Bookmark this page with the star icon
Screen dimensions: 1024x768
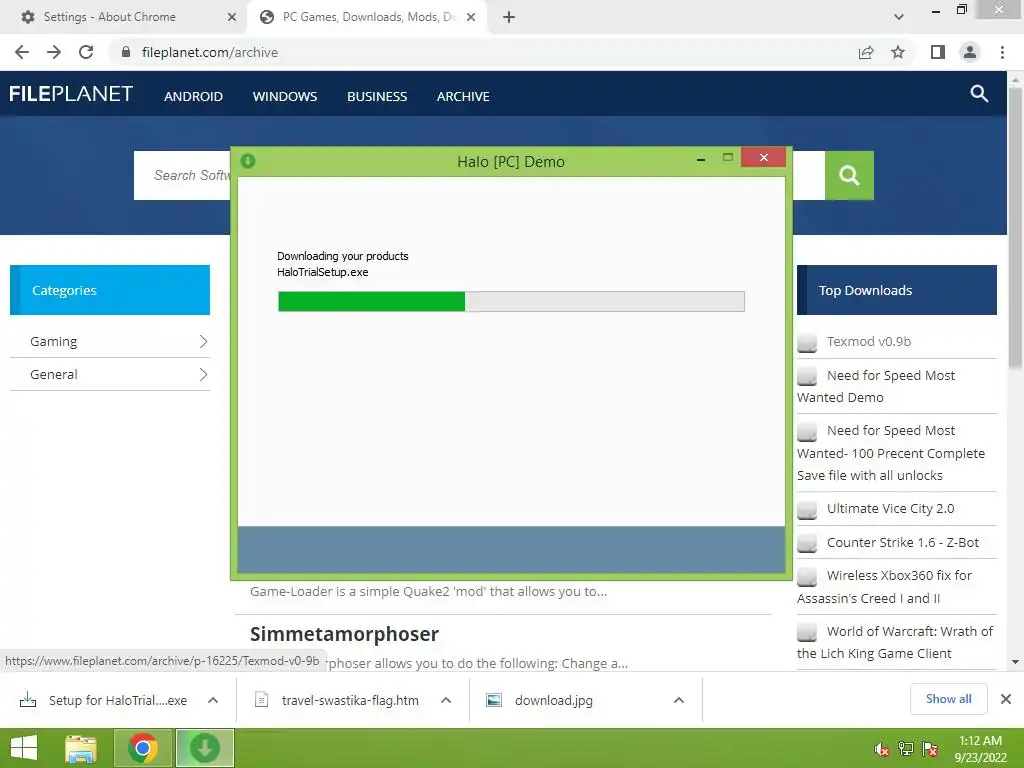[x=898, y=52]
